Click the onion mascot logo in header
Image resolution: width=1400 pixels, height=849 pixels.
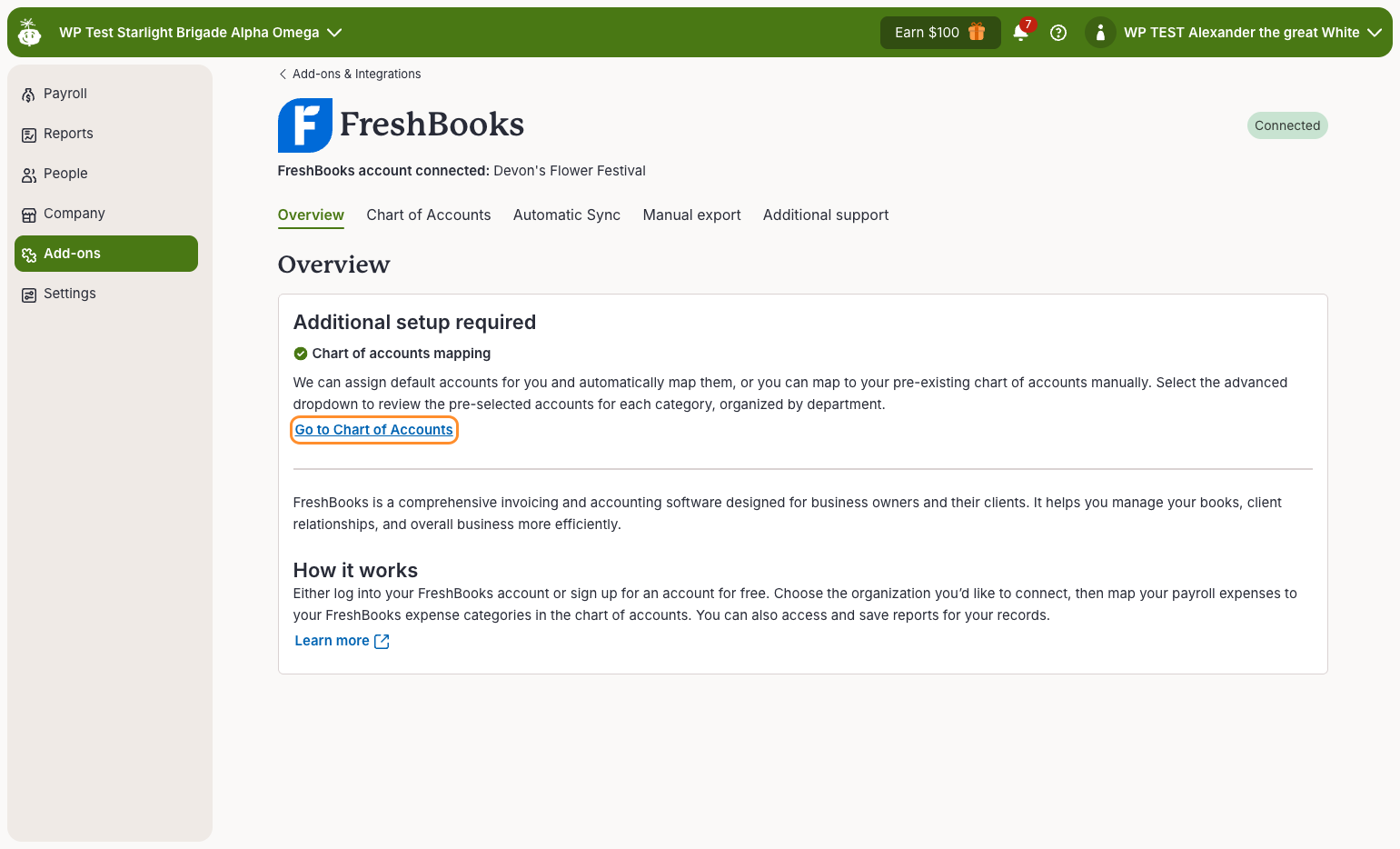(x=30, y=32)
